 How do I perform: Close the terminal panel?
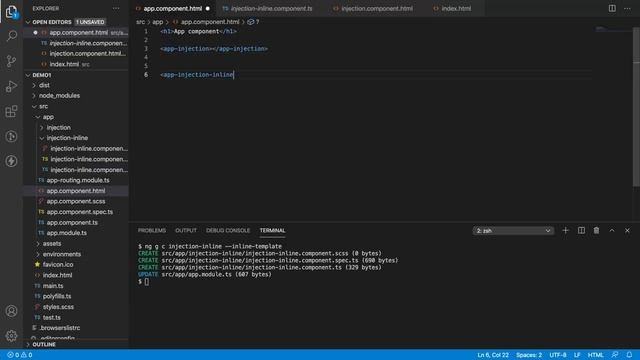627,231
